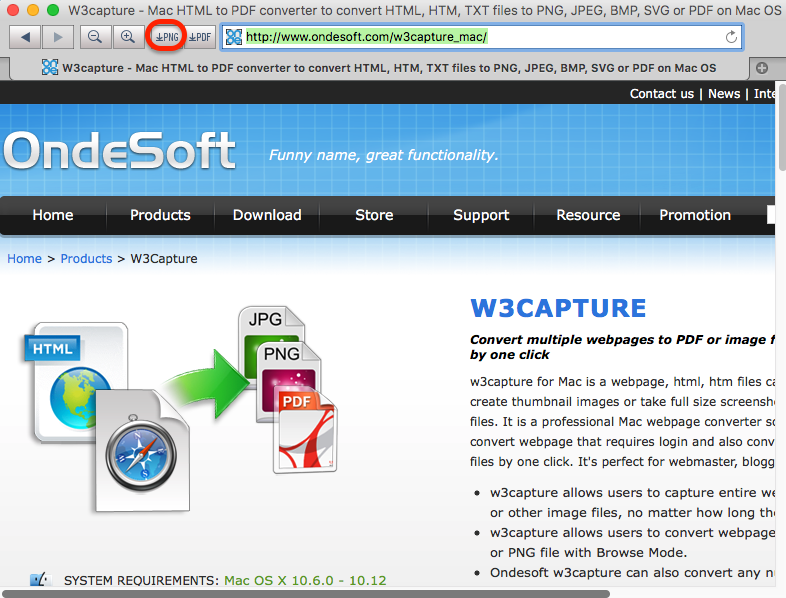Click the back navigation arrow button
Viewport: 786px width, 598px height.
click(25, 37)
